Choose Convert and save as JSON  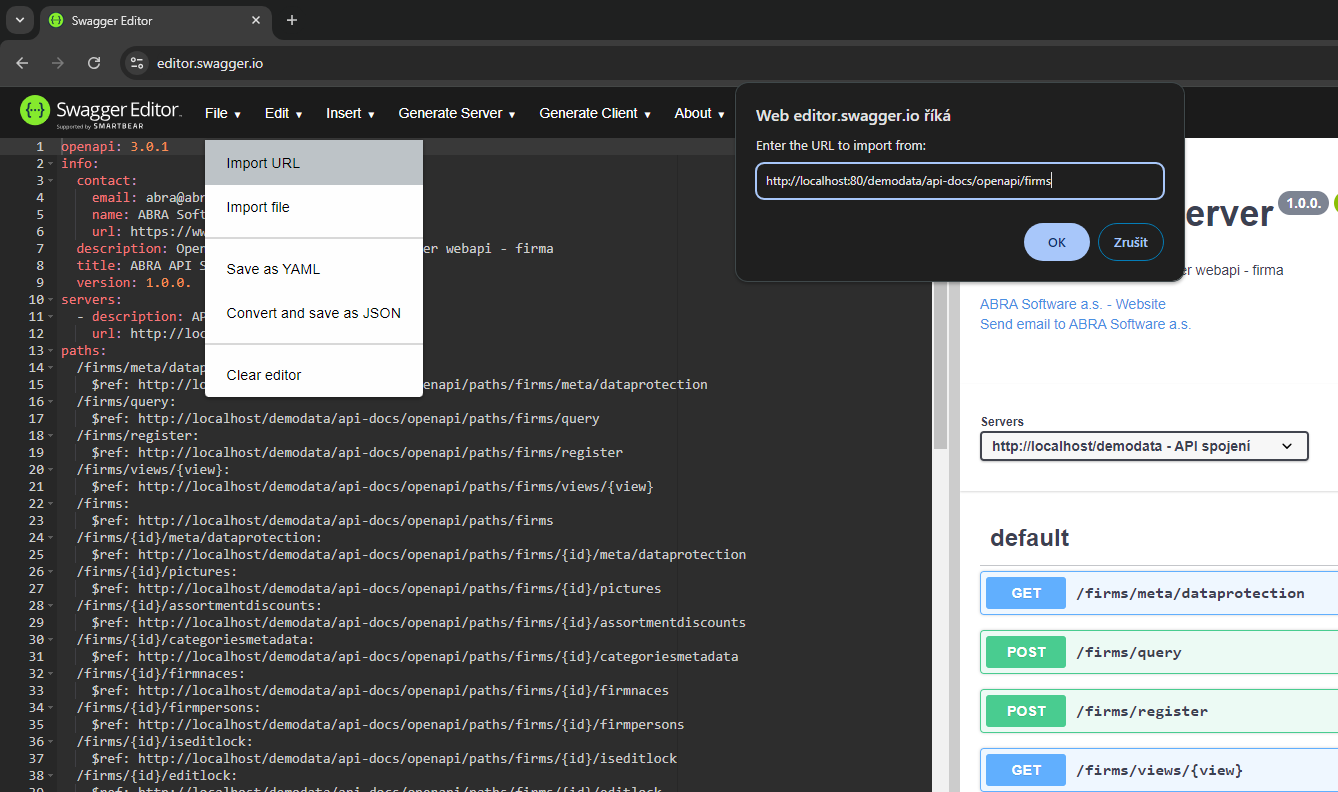tap(313, 313)
